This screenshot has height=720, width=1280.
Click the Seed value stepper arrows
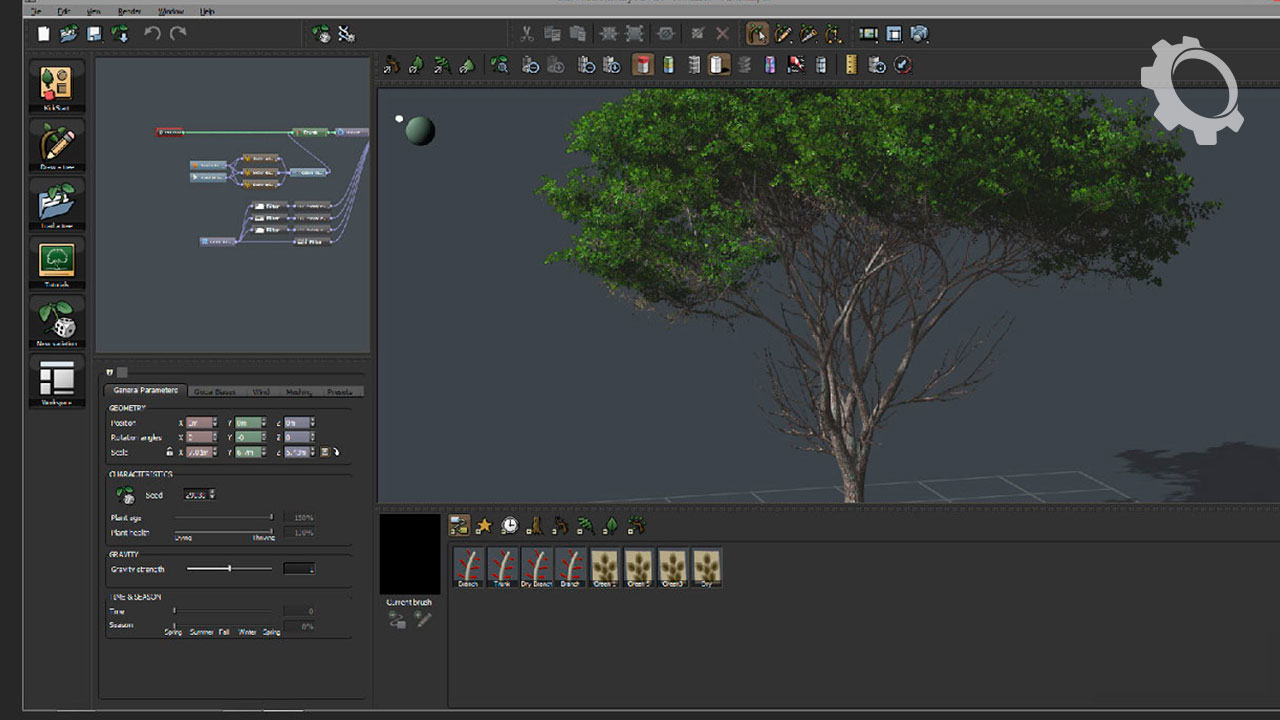[x=212, y=494]
